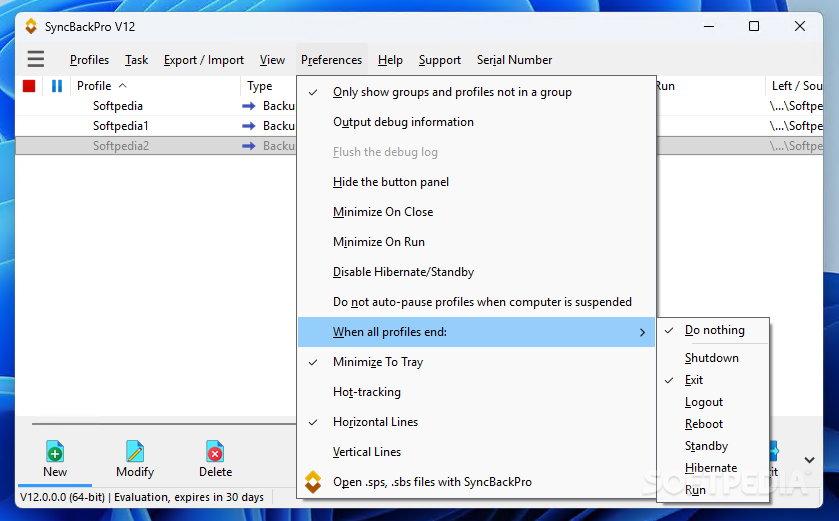Uncheck Horizontal Lines option
The height and width of the screenshot is (521, 839).
(x=476, y=422)
